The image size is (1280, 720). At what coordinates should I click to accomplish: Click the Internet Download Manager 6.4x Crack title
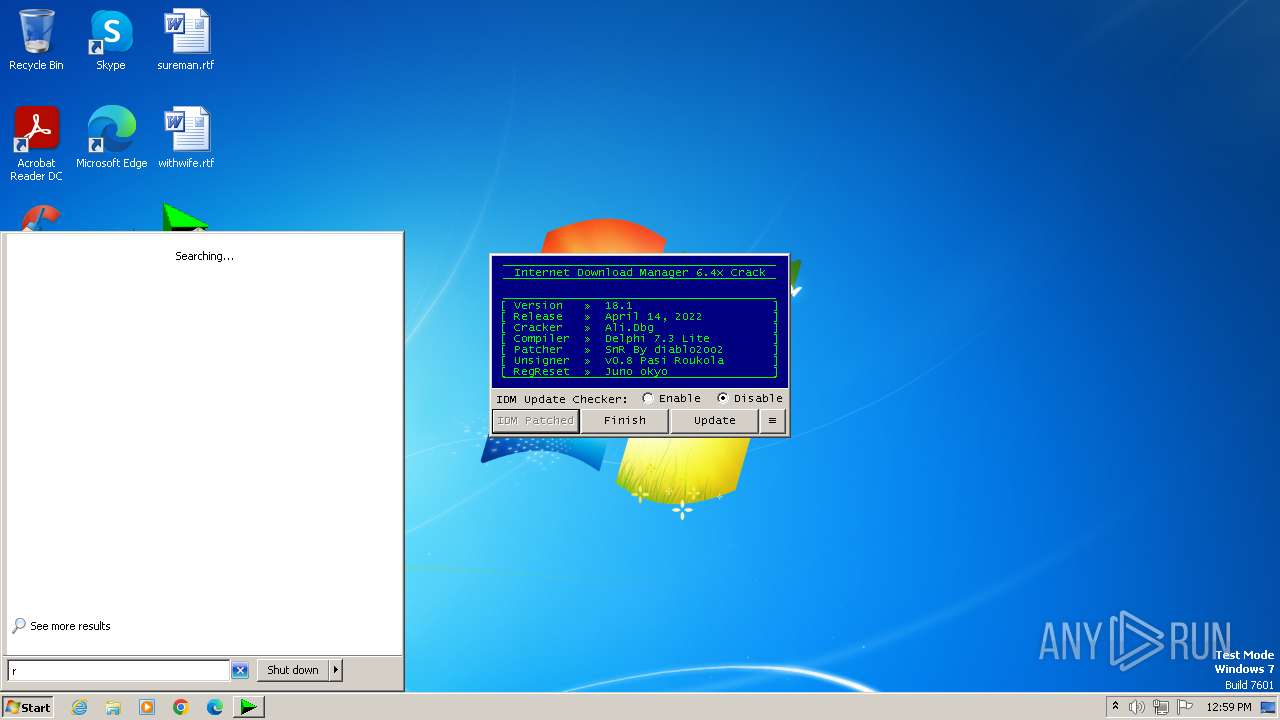(x=640, y=272)
